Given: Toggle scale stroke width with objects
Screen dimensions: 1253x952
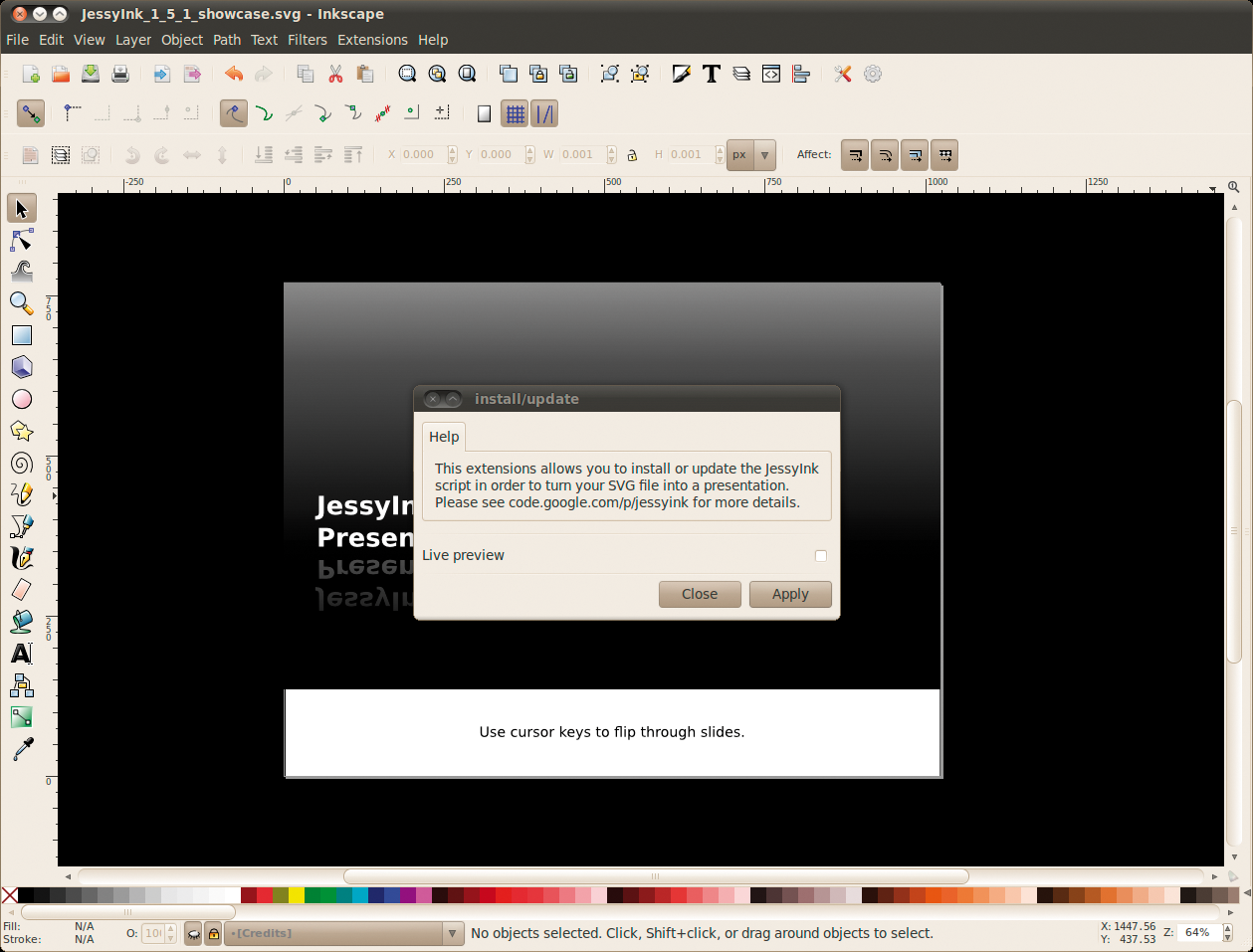Looking at the screenshot, I should pyautogui.click(x=855, y=154).
